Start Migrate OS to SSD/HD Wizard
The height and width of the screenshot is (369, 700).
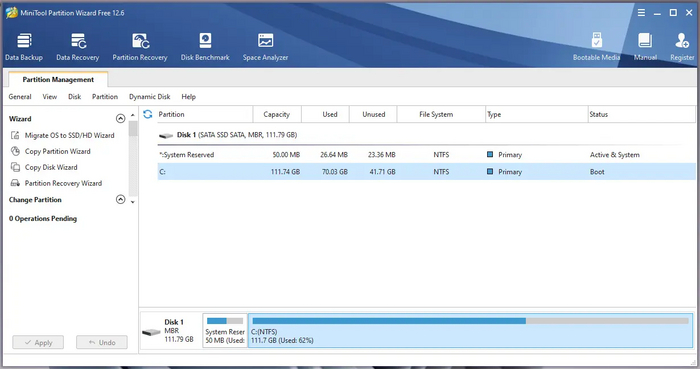point(70,135)
